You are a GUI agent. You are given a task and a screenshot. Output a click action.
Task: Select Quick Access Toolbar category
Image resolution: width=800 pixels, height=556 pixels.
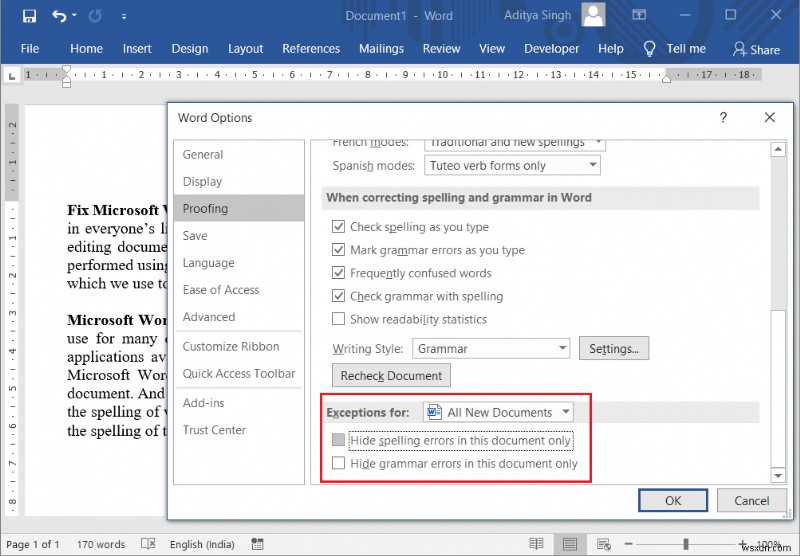239,373
